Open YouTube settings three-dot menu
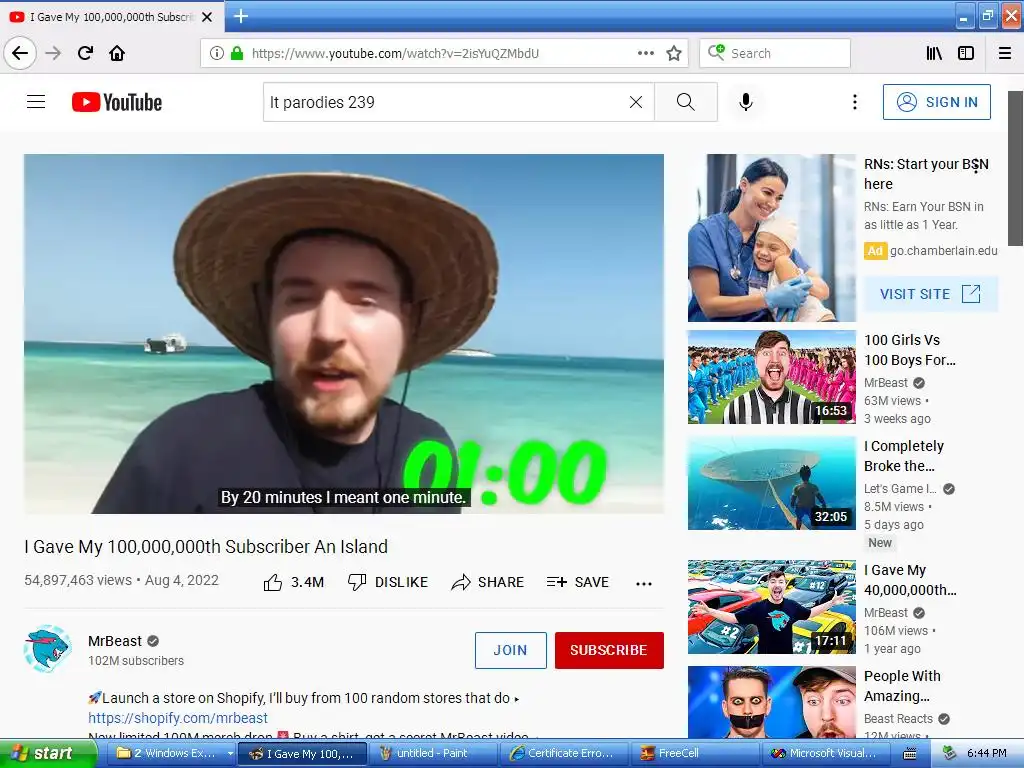This screenshot has width=1024, height=768. click(x=854, y=102)
